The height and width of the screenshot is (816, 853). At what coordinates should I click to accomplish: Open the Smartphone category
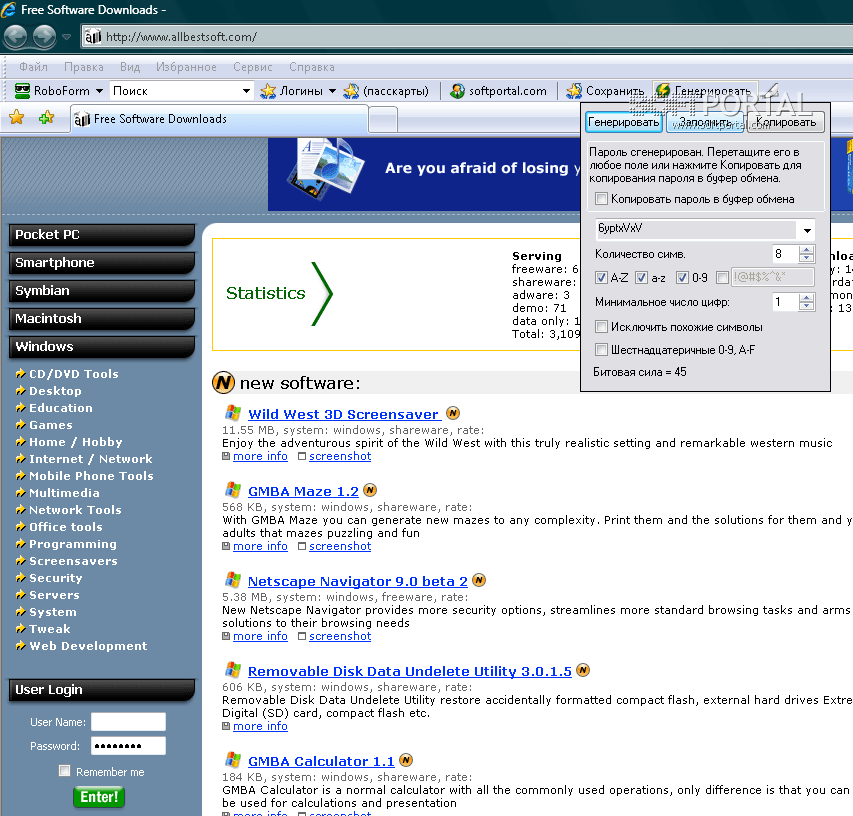[102, 263]
